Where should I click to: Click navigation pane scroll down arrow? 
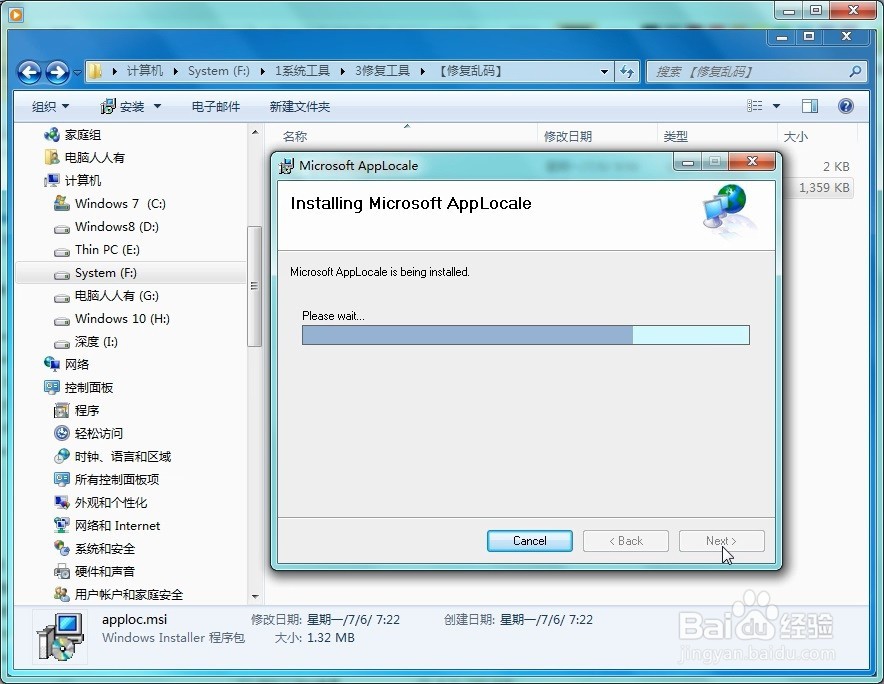(x=255, y=596)
